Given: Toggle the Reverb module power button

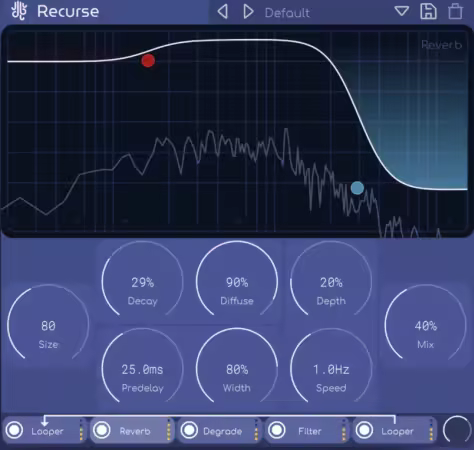Looking at the screenshot, I should point(102,430).
